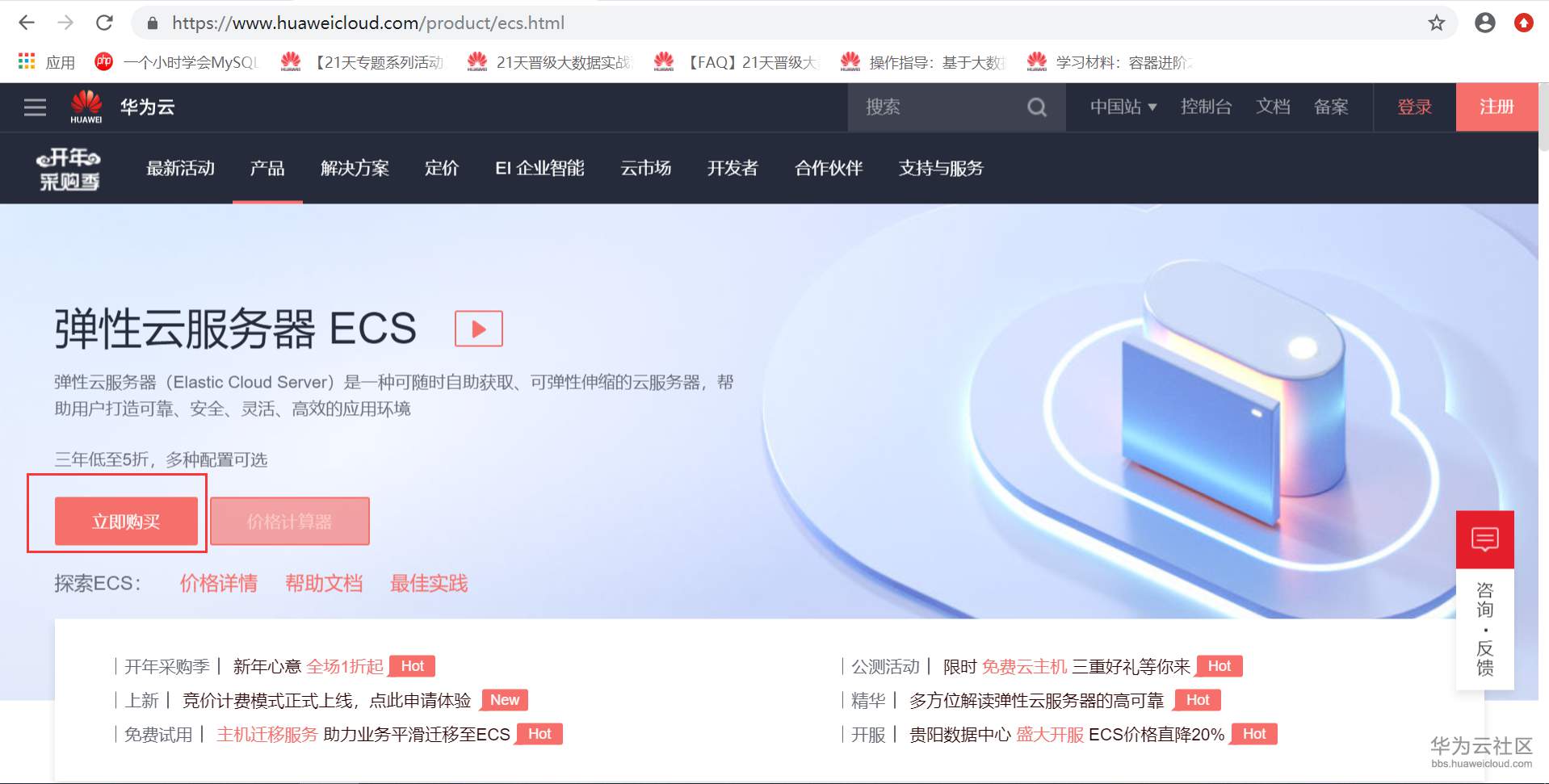Open the 合作伙伴 nav item
This screenshot has height=784, width=1549.
click(829, 168)
